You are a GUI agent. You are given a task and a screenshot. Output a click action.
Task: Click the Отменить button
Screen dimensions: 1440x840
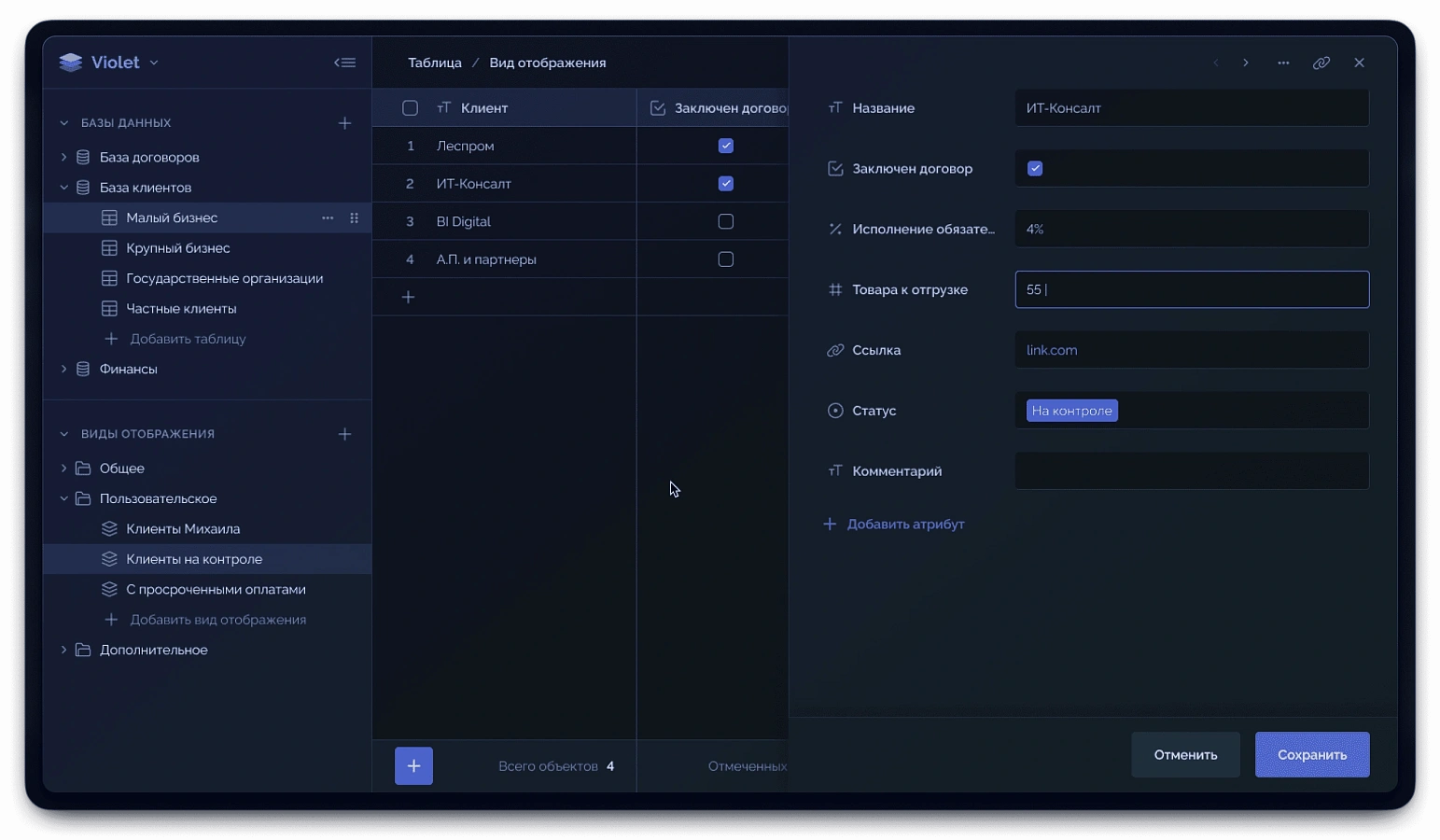tap(1185, 754)
